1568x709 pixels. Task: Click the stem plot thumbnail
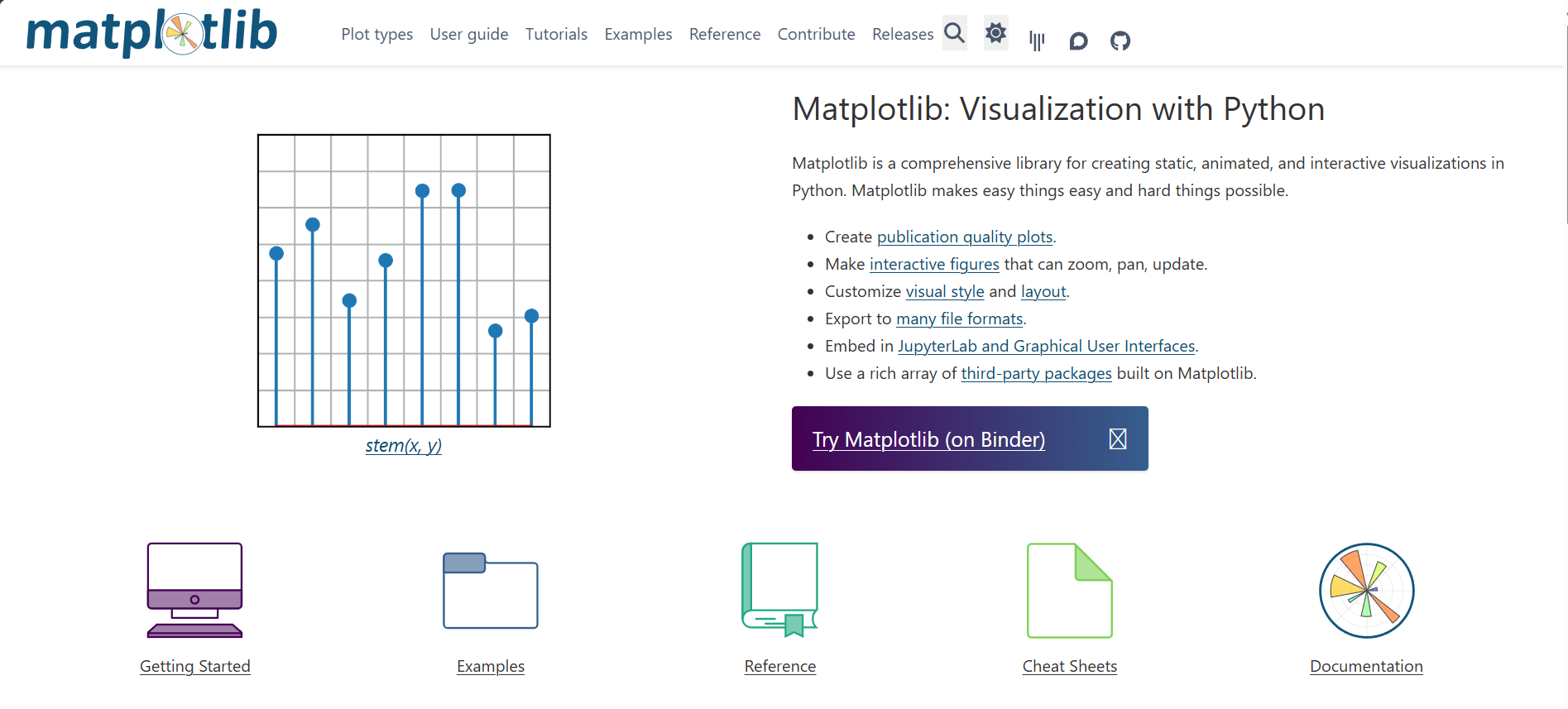point(404,280)
